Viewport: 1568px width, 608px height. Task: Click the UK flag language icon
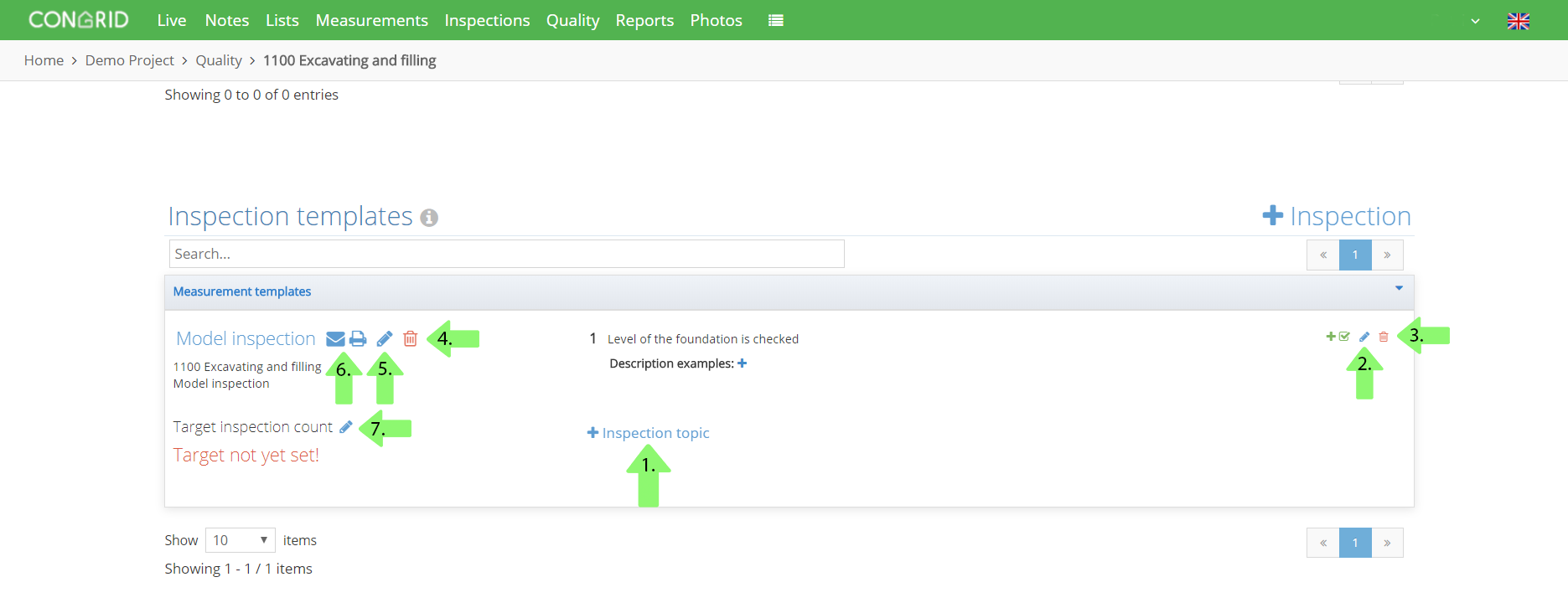[1519, 21]
